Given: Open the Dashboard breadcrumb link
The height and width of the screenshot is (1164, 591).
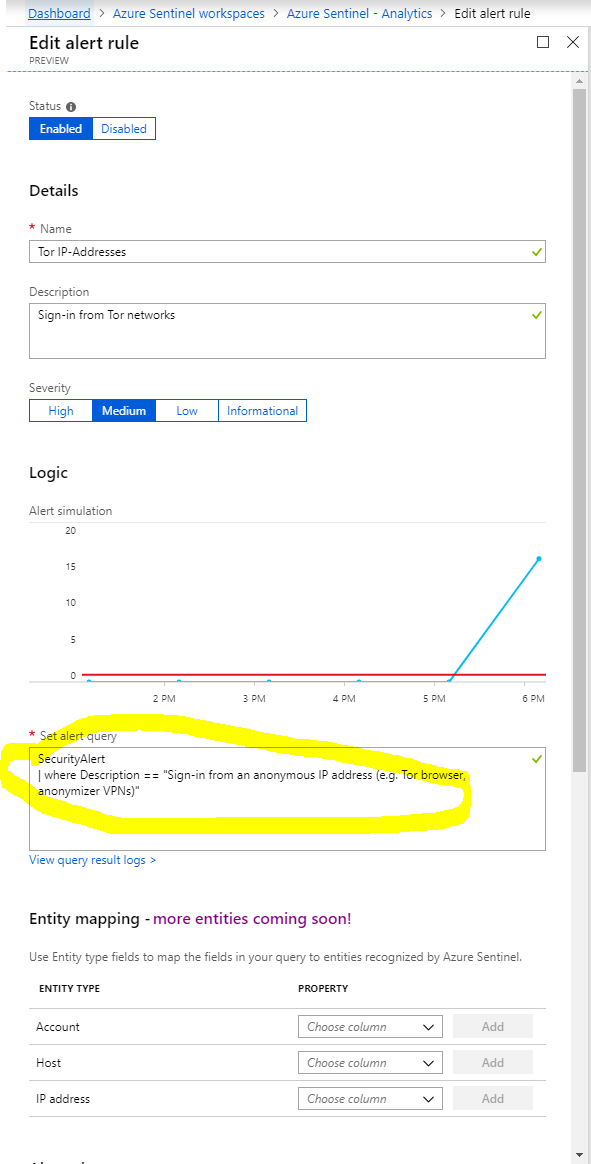Looking at the screenshot, I should click(x=59, y=13).
